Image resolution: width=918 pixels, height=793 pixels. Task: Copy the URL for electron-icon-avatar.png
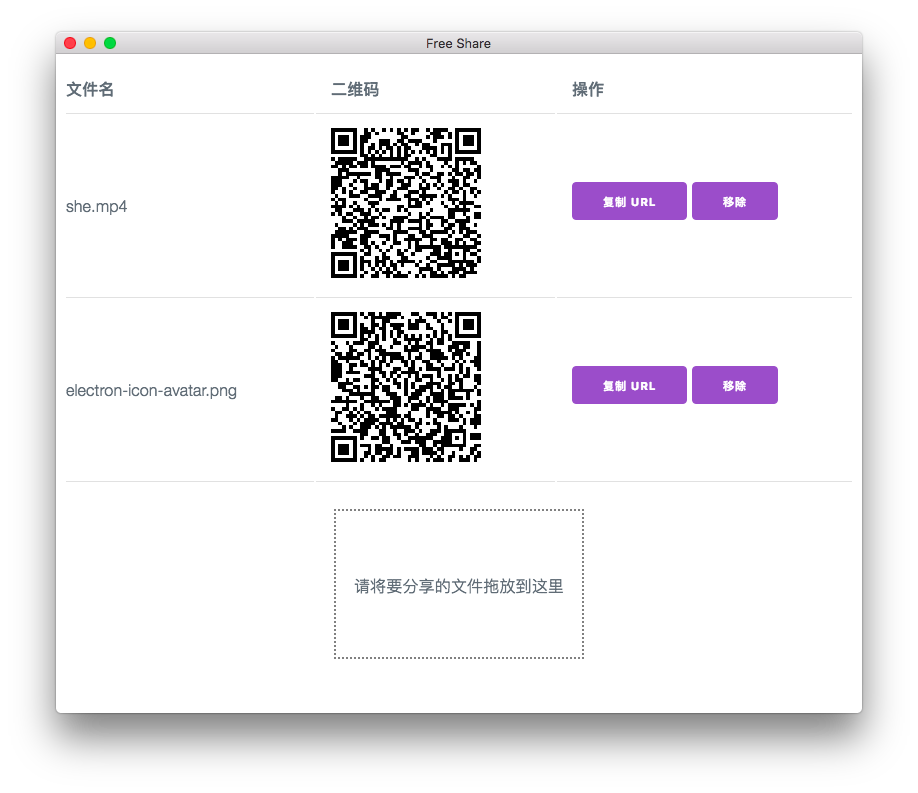tap(629, 385)
